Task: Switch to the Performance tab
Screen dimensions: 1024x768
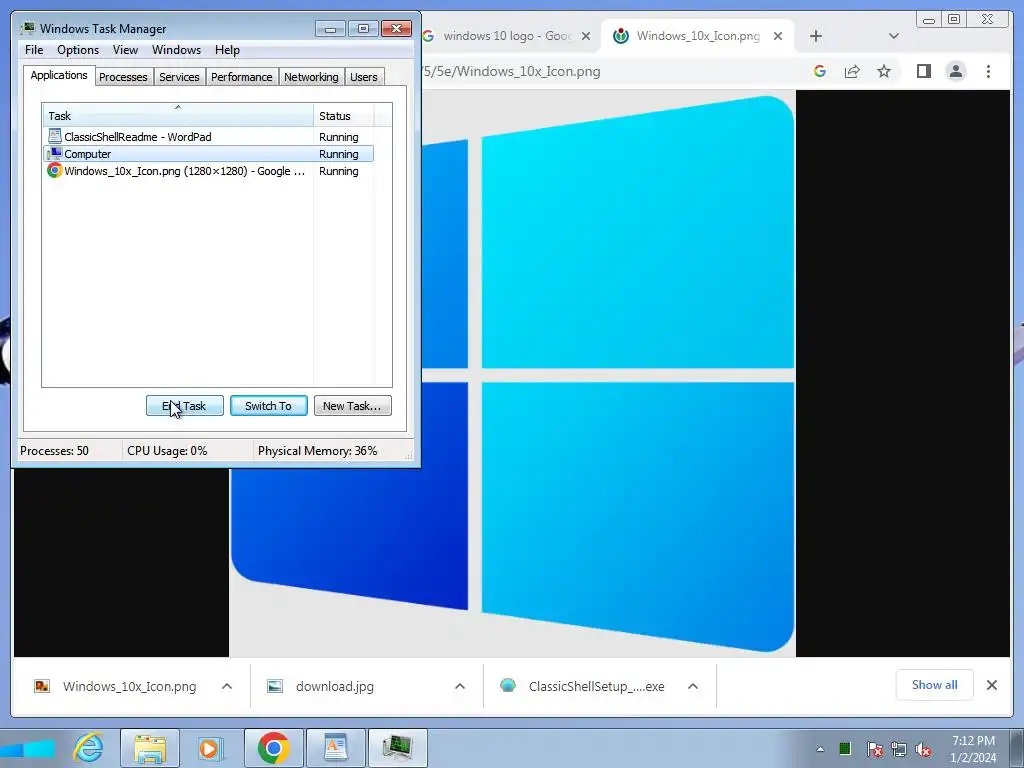Action: 242,77
